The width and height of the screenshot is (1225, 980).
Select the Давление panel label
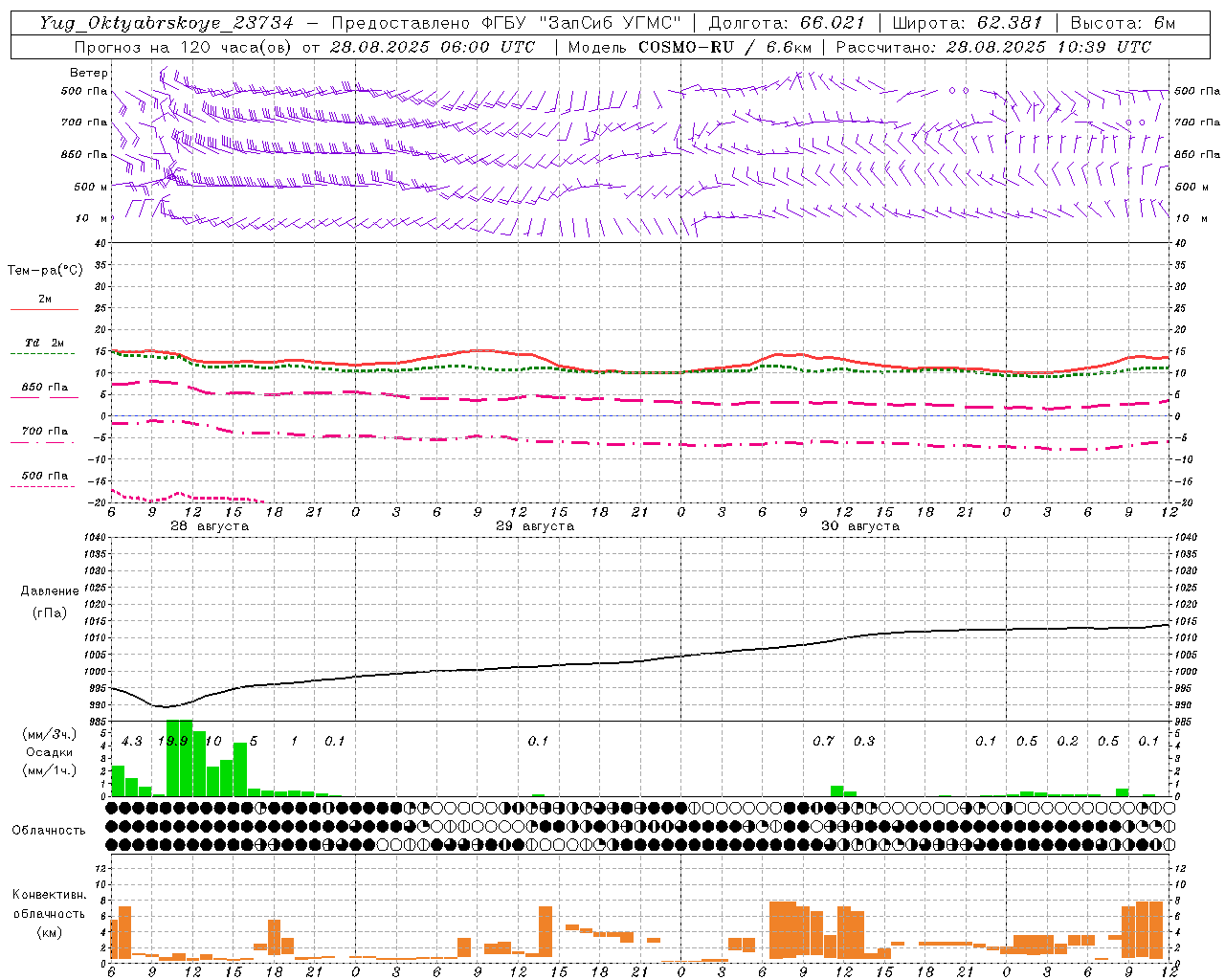[49, 591]
